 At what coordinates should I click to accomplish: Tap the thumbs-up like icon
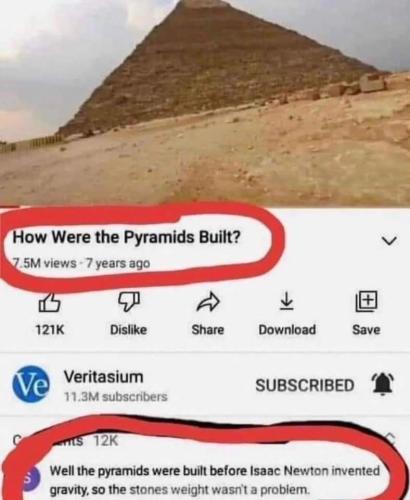[x=50, y=302]
